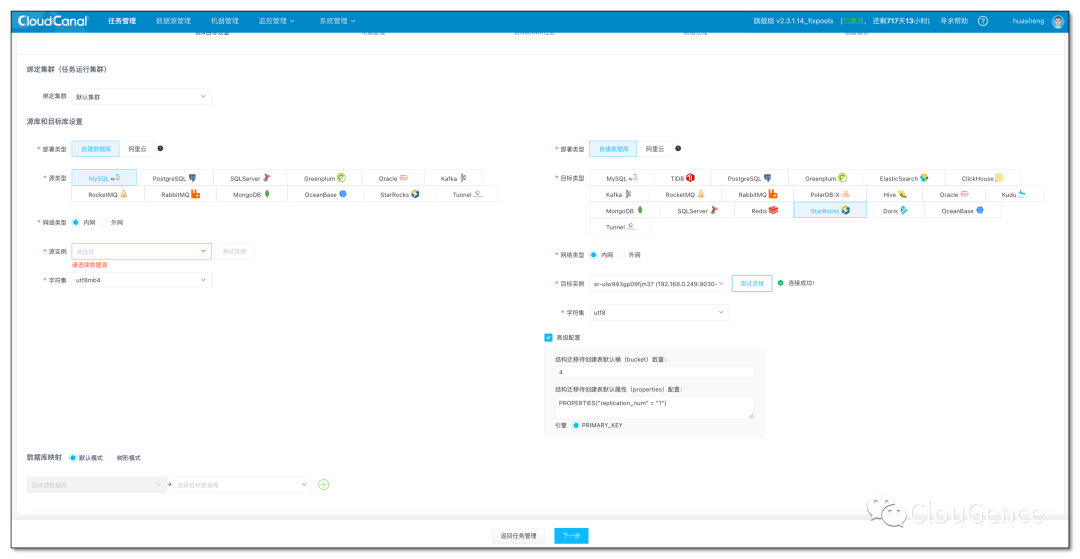Select TiDB as the target type
Screen dimensions: 1080x559
click(681, 178)
